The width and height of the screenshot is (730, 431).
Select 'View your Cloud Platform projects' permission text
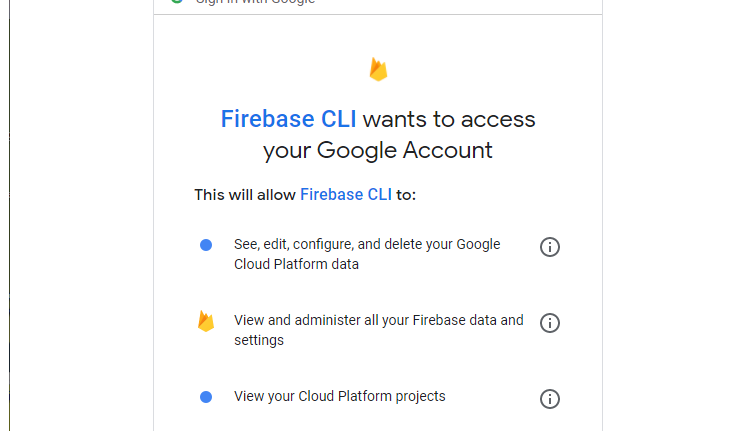pyautogui.click(x=340, y=396)
